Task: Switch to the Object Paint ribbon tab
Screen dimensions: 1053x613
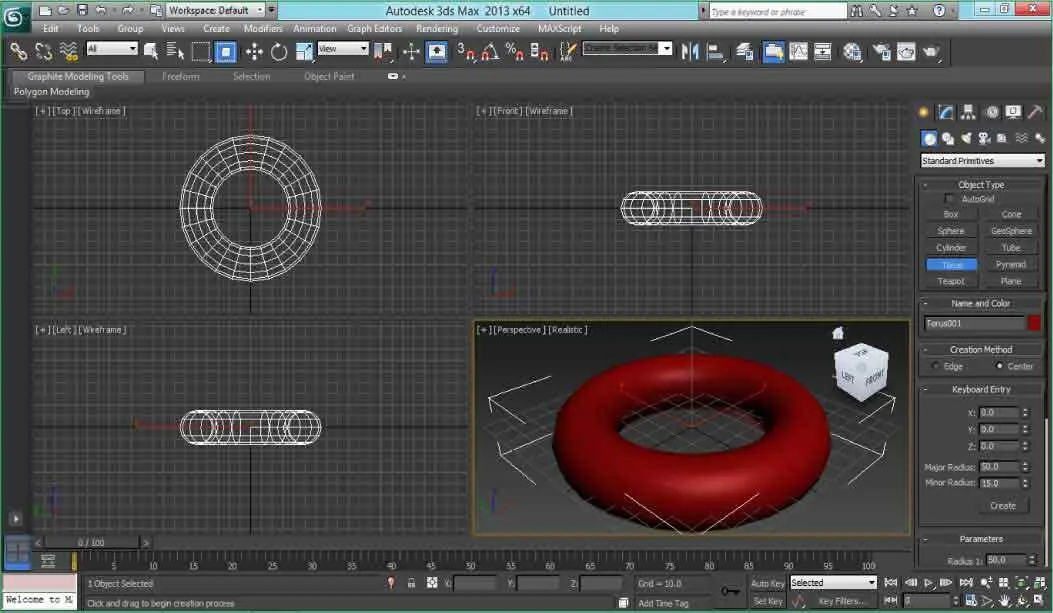Action: point(329,77)
